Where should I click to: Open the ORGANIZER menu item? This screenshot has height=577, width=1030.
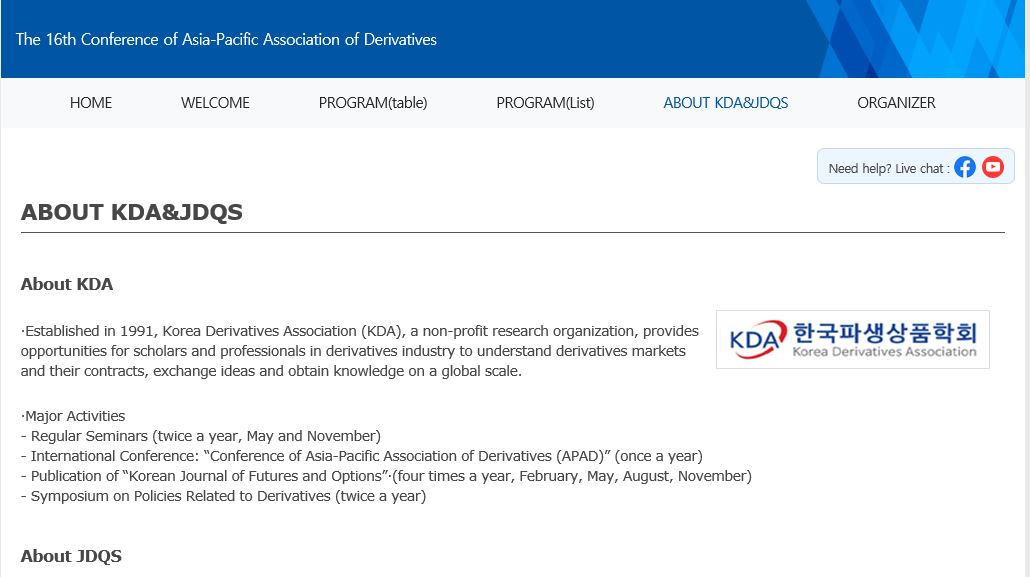click(x=896, y=103)
